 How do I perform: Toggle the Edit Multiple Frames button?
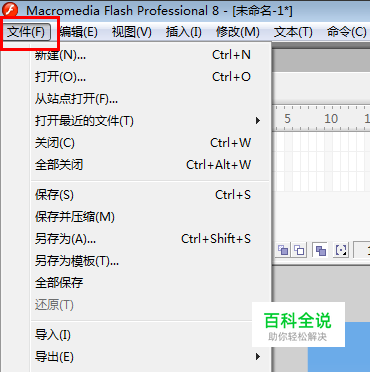tap(320, 250)
